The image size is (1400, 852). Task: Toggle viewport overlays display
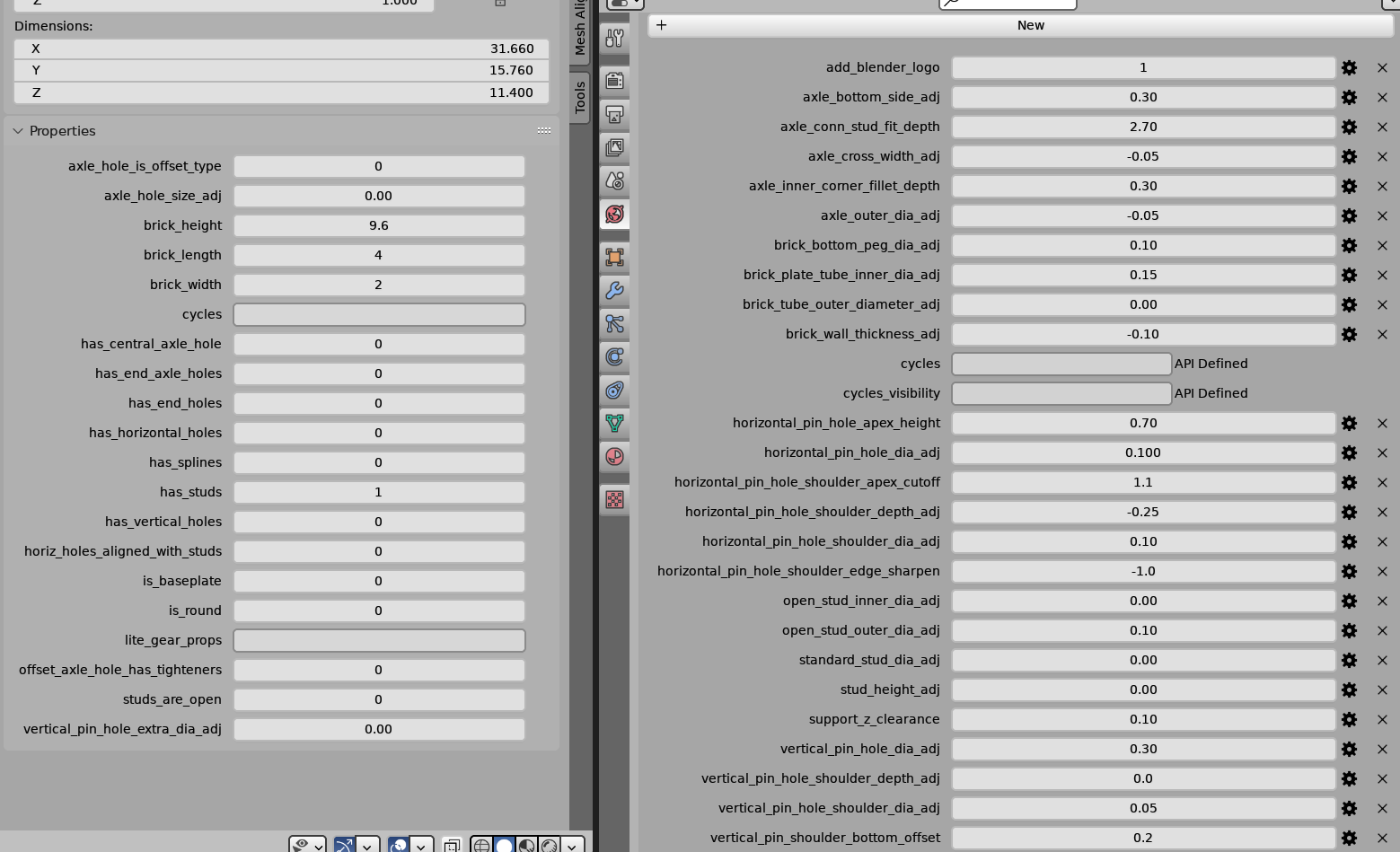pos(399,845)
